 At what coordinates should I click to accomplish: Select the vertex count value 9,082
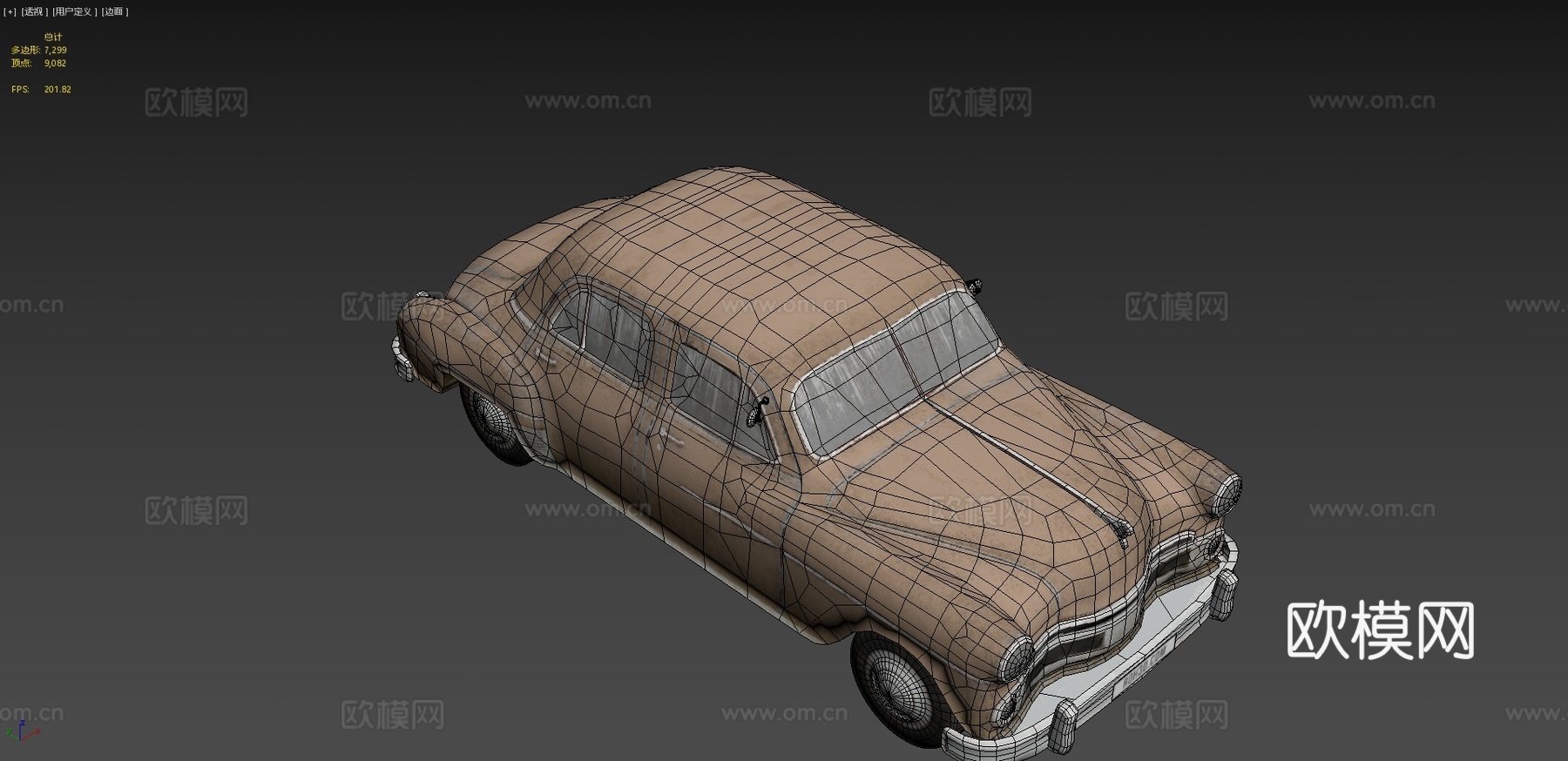56,64
